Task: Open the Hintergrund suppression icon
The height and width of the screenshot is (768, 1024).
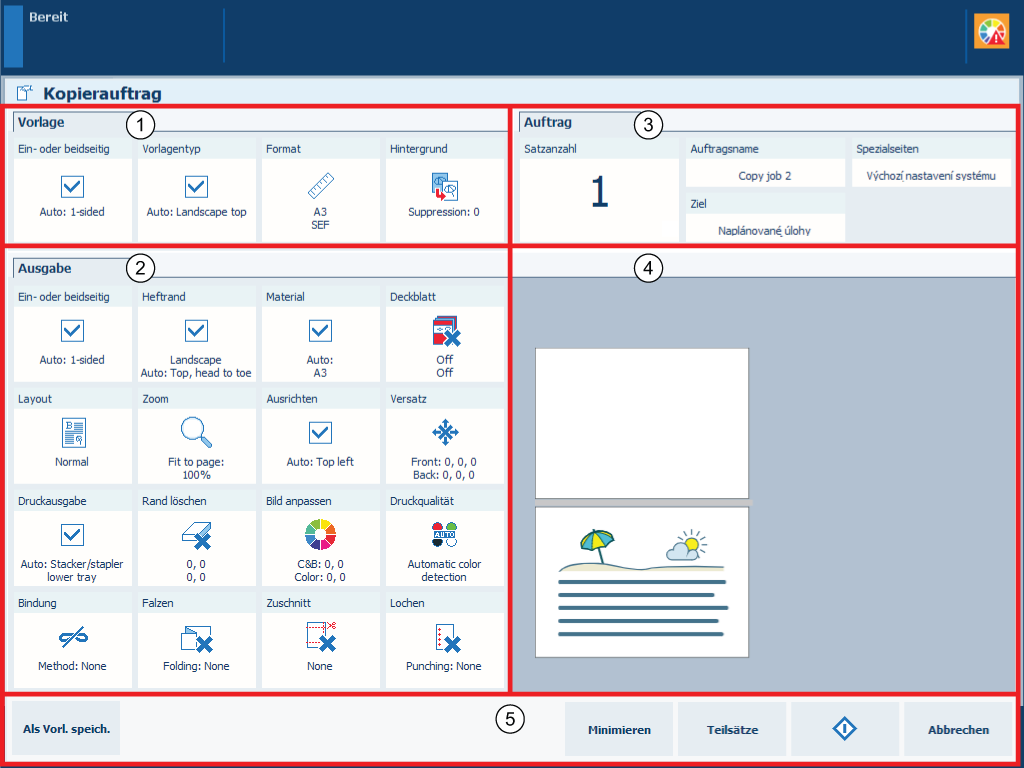Action: pyautogui.click(x=444, y=186)
